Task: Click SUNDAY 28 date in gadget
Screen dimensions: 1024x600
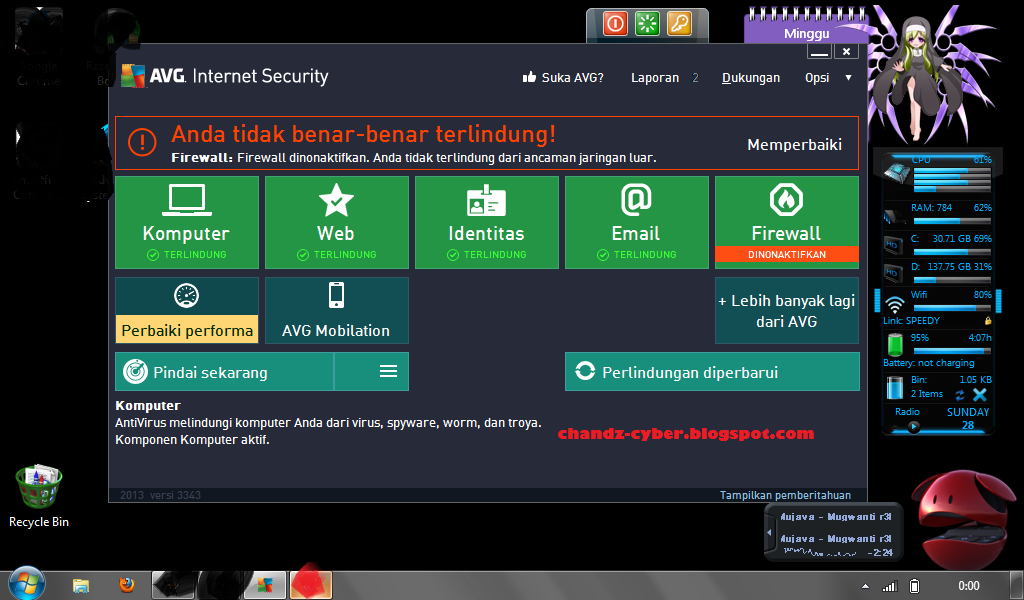Action: pyautogui.click(x=968, y=418)
